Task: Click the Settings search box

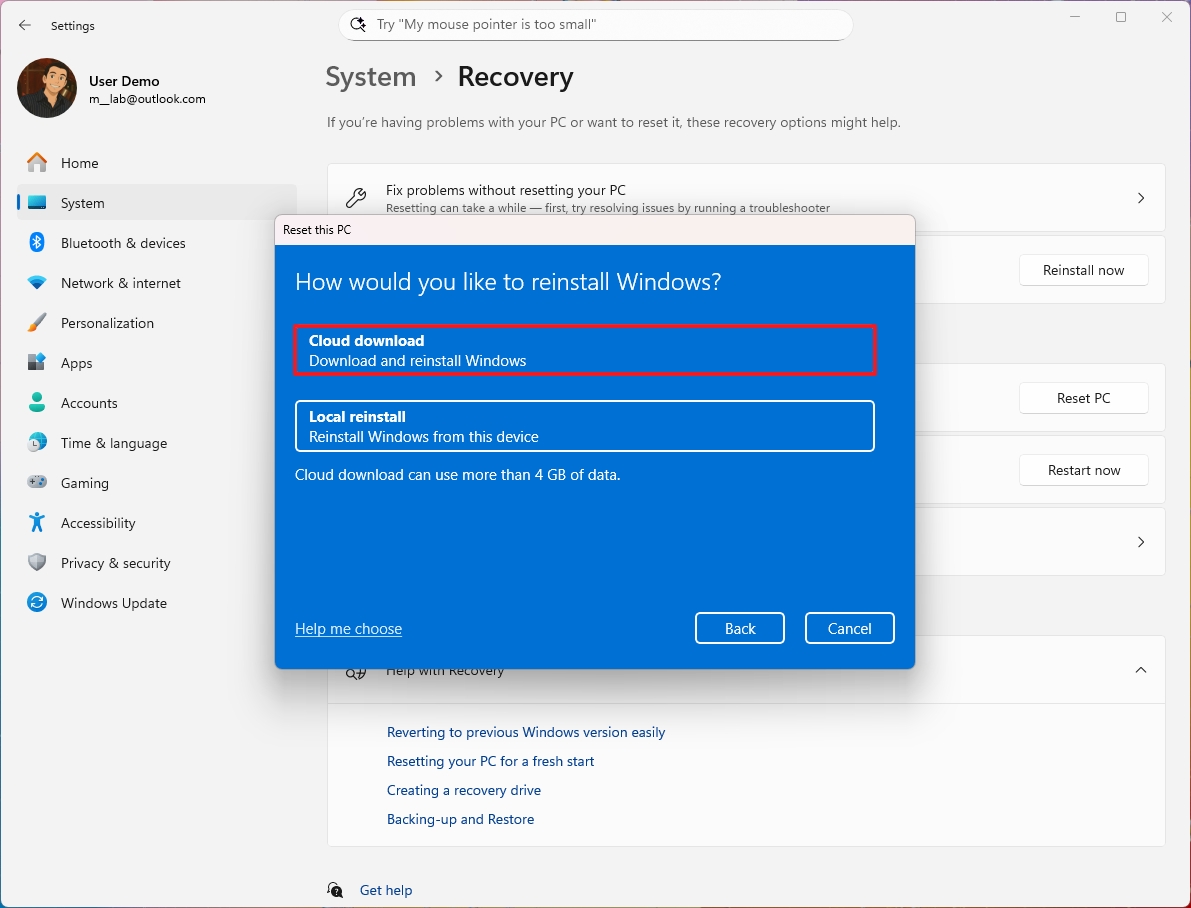Action: [x=595, y=24]
